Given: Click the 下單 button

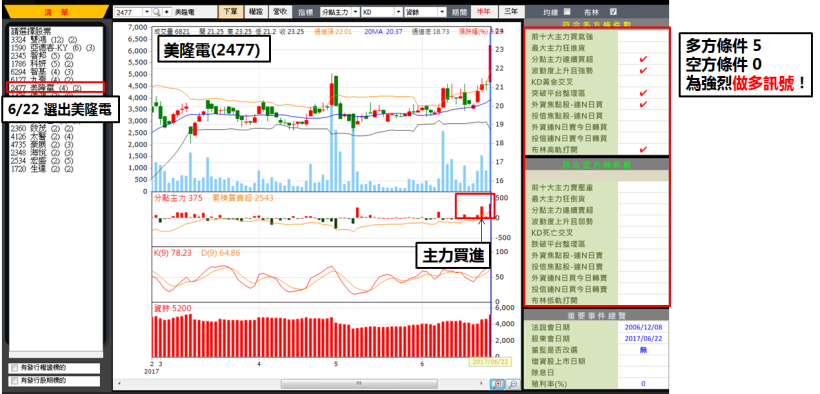Looking at the screenshot, I should [x=230, y=12].
